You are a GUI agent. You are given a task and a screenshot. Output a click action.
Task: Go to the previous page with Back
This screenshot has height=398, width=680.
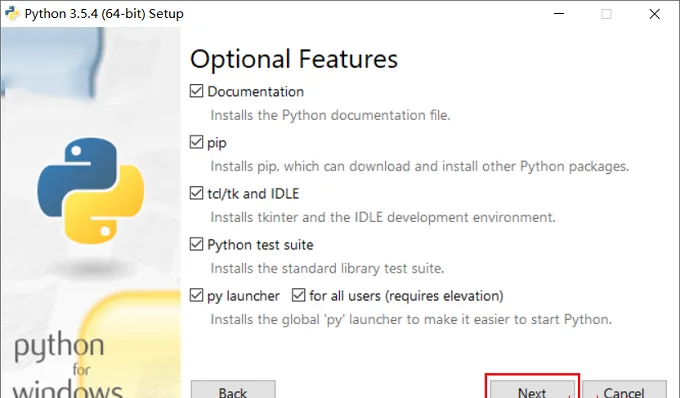point(233,390)
